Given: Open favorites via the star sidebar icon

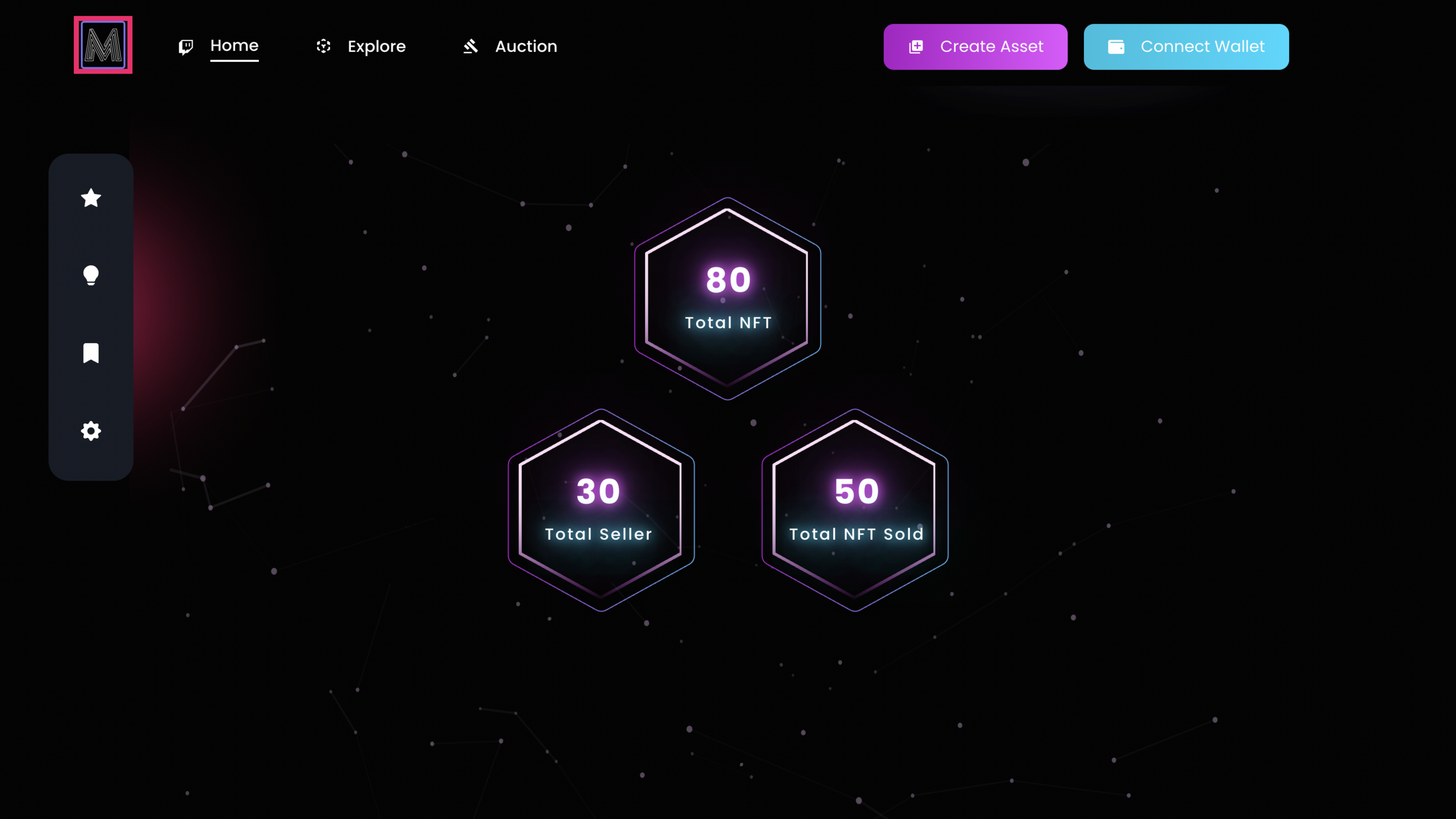Looking at the screenshot, I should (x=91, y=198).
